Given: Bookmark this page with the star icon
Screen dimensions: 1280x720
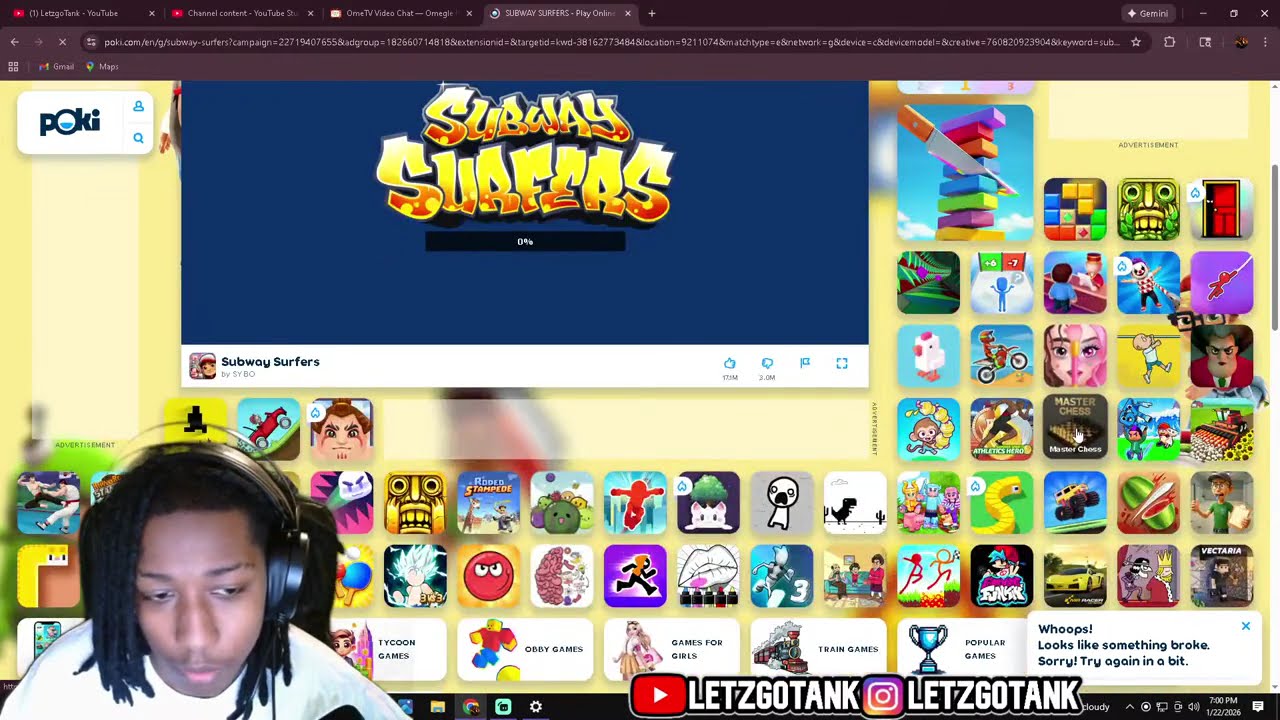Looking at the screenshot, I should (x=1136, y=42).
